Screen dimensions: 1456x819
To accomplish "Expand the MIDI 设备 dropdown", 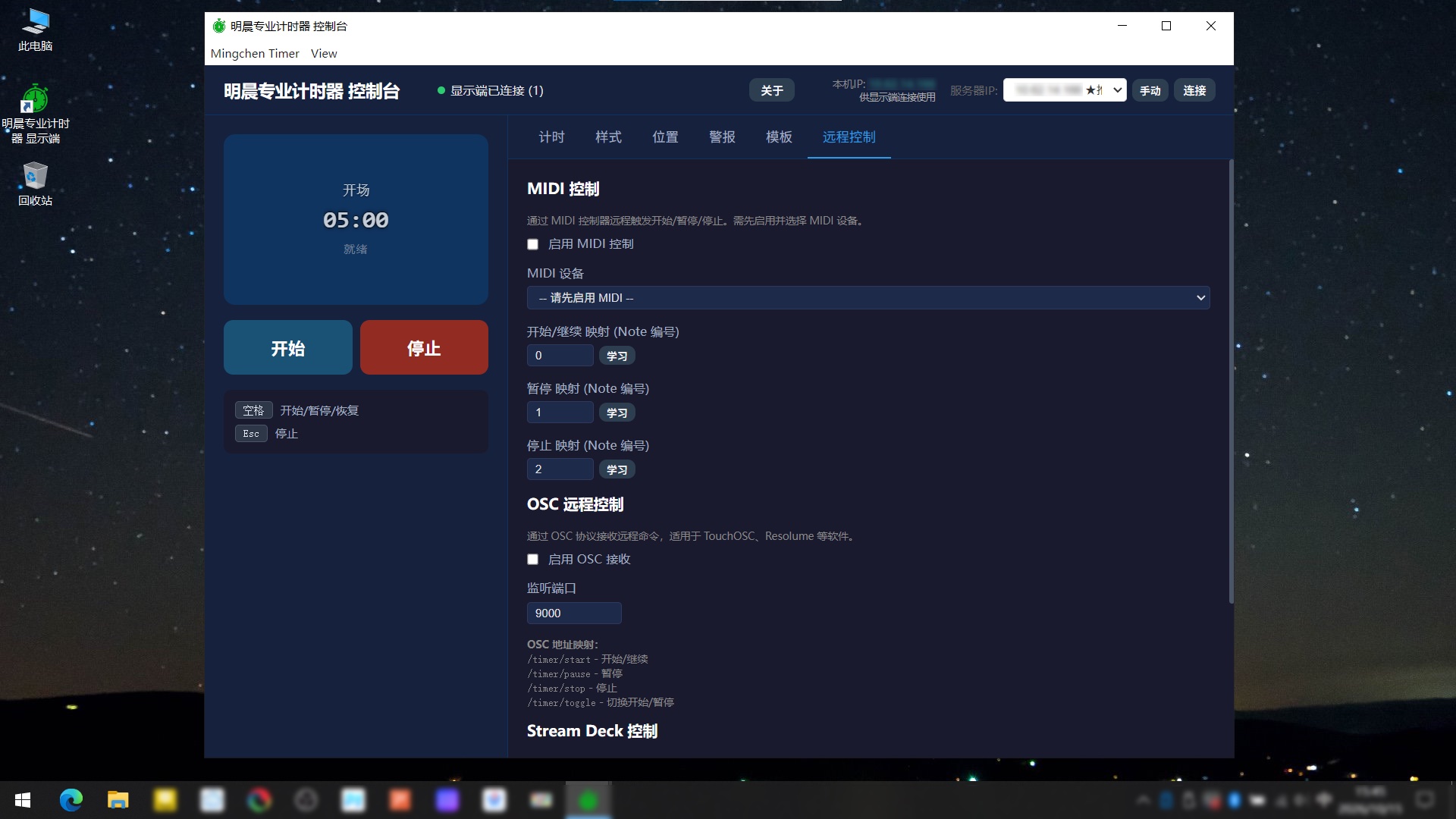I will [868, 298].
